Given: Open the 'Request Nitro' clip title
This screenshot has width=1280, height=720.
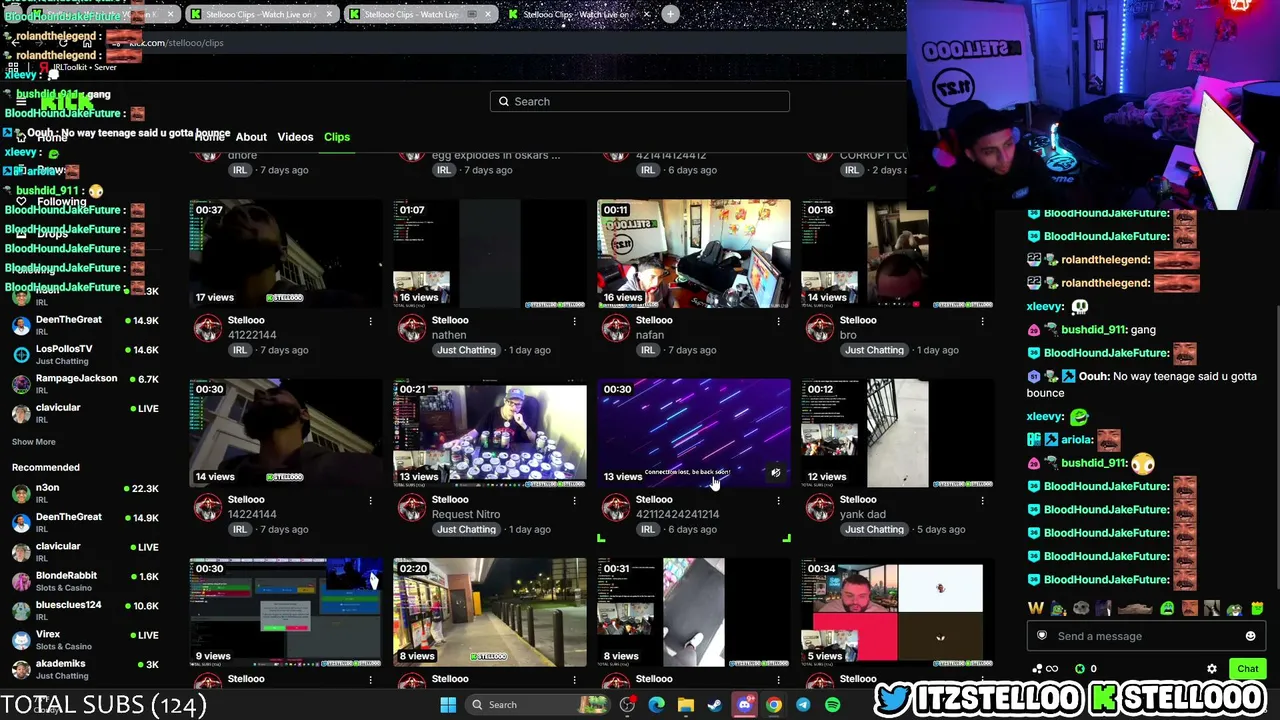Looking at the screenshot, I should 466,514.
